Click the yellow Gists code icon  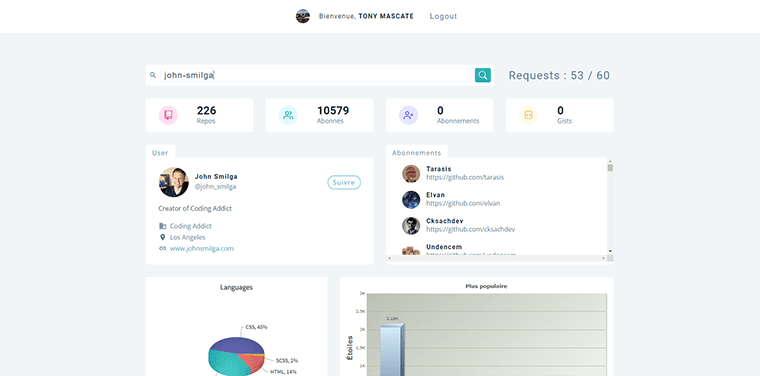(x=529, y=115)
